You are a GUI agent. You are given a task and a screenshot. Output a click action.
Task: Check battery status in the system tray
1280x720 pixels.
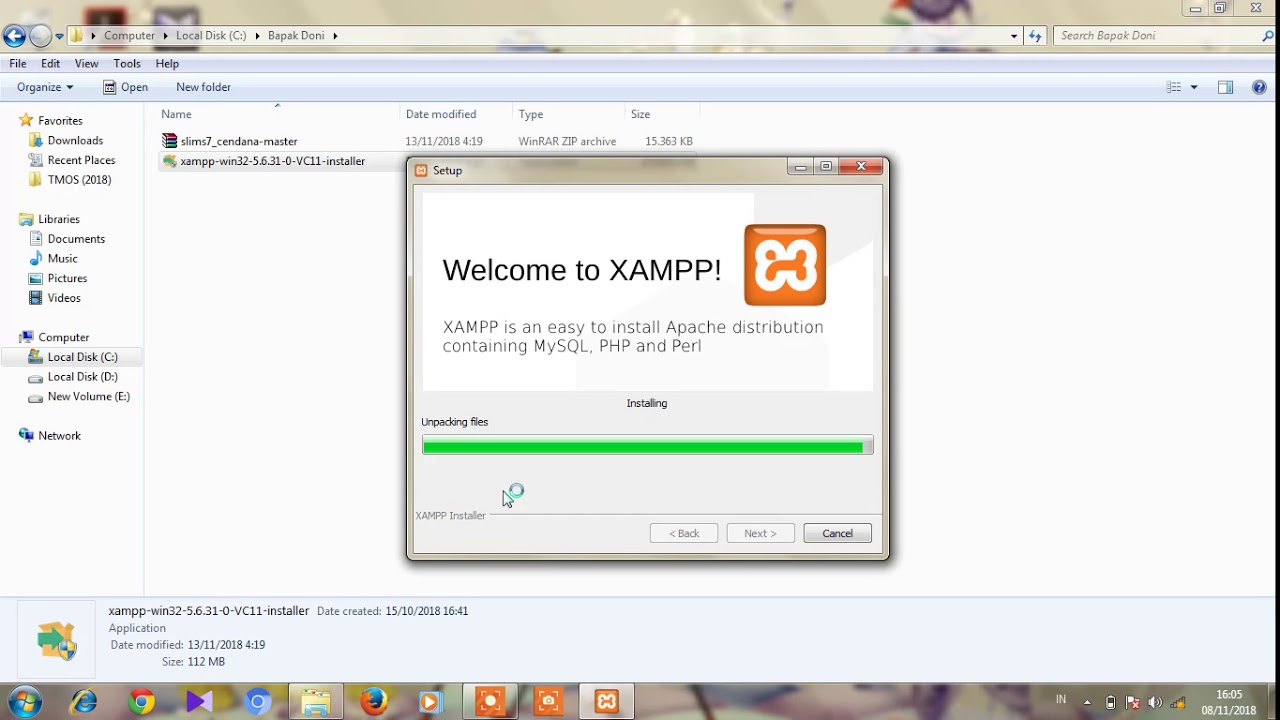tap(1110, 702)
